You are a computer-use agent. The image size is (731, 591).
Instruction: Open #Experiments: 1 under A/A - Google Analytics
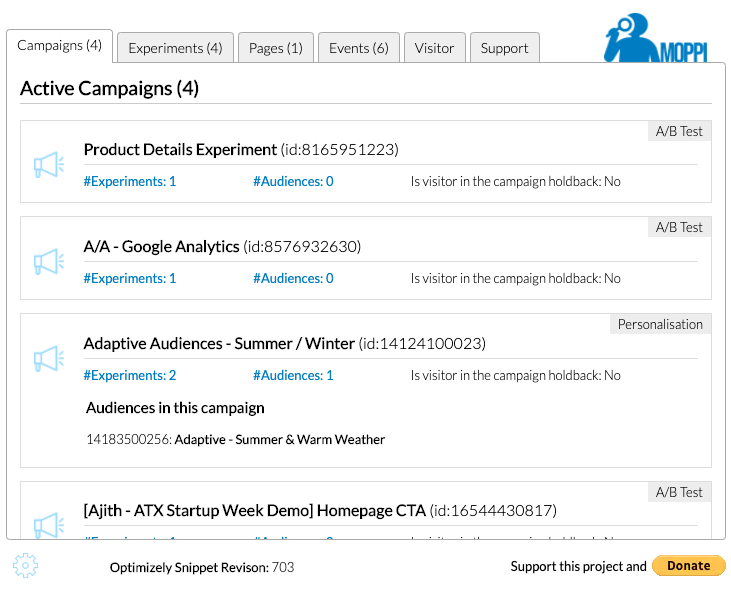point(130,278)
